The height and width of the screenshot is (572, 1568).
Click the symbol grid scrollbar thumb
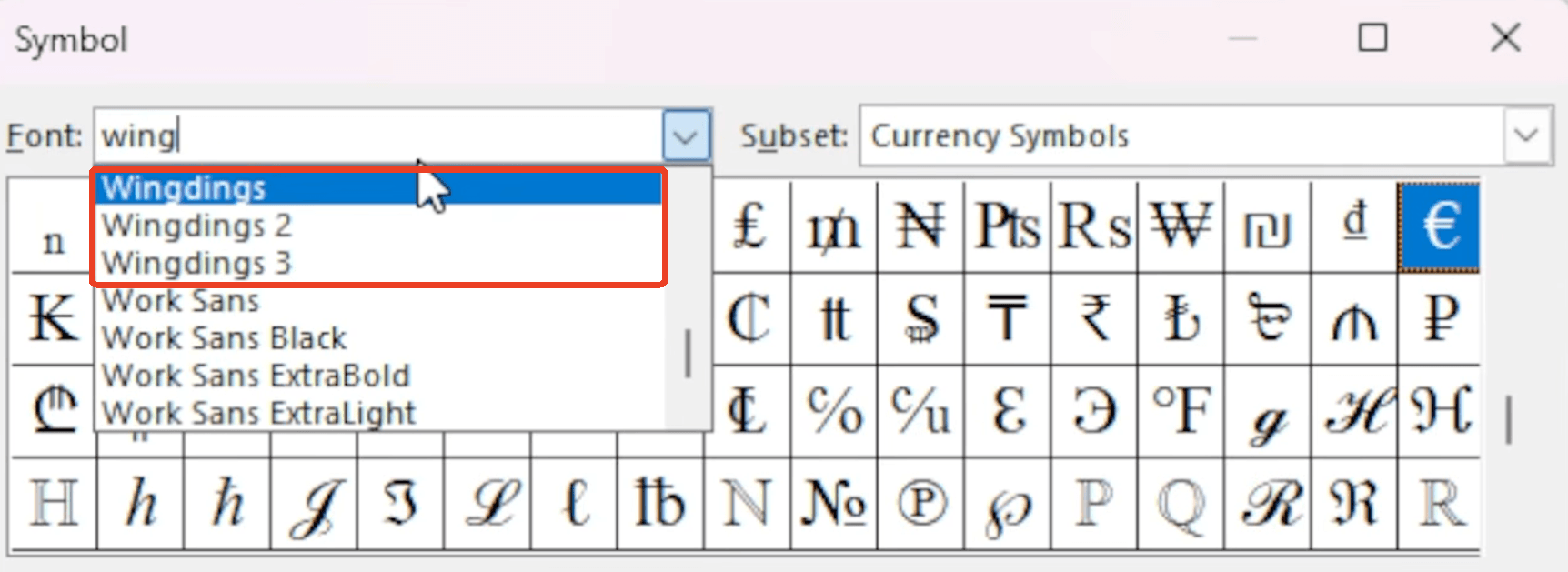1510,420
